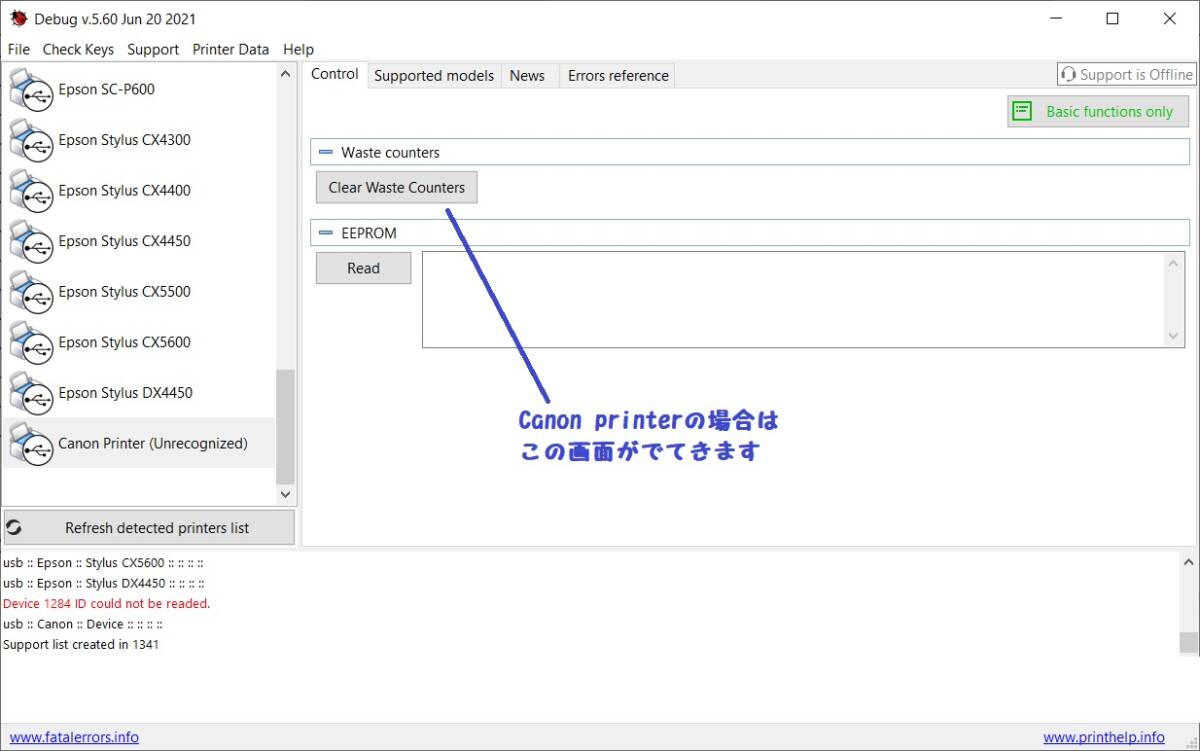Select the Canon Printer (Unrecognized) icon

pyautogui.click(x=30, y=444)
